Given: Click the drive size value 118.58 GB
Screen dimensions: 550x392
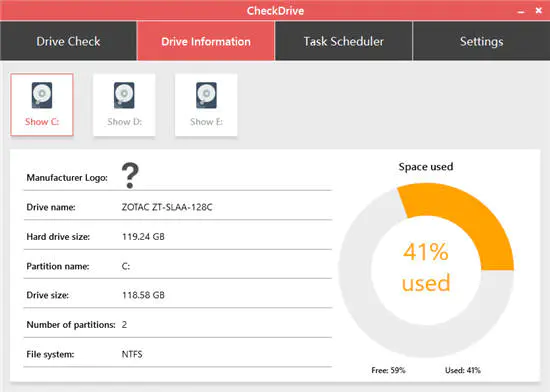Looking at the screenshot, I should (x=143, y=295).
